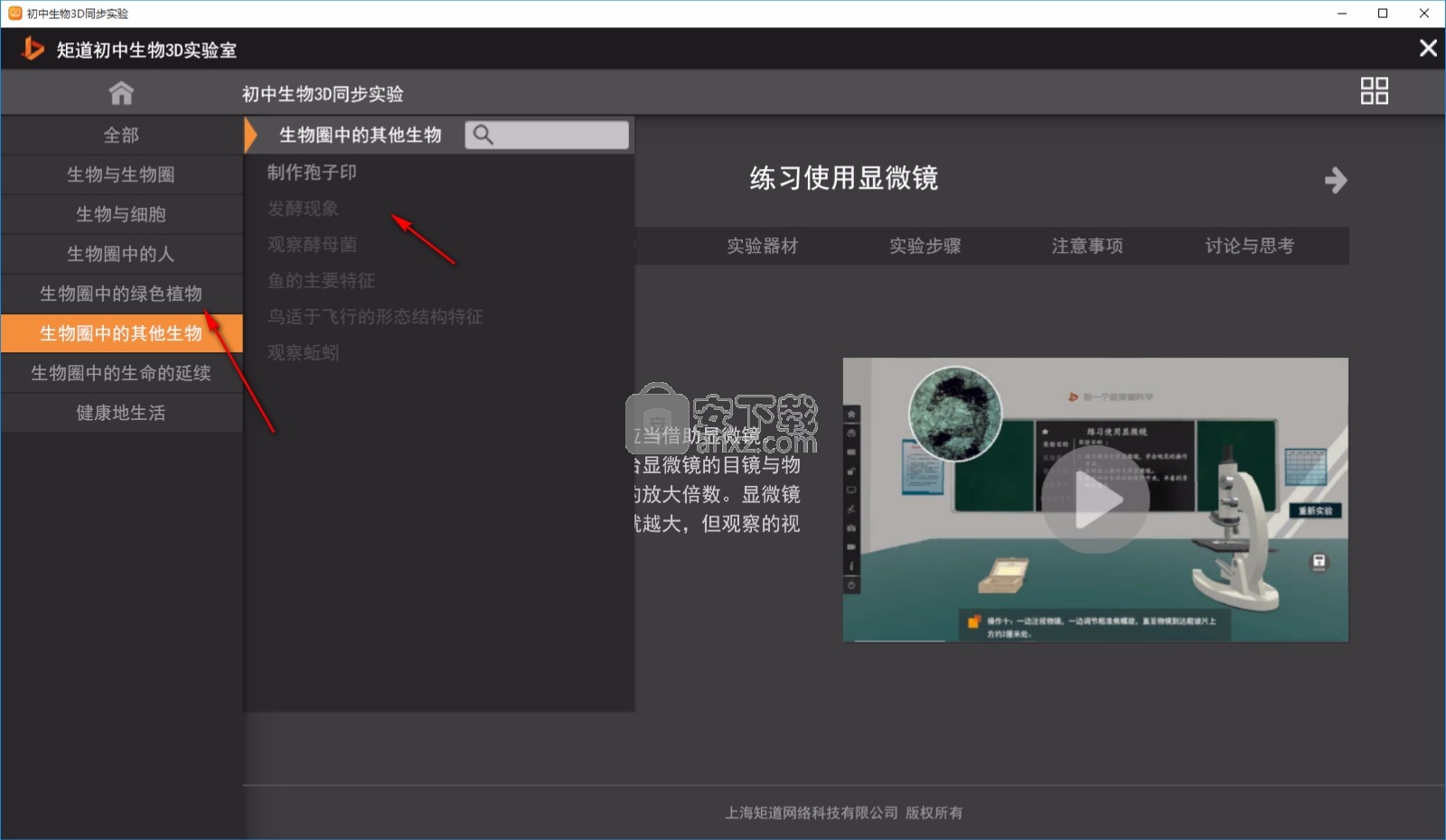Image resolution: width=1446 pixels, height=840 pixels.
Task: Select the 全部 category
Action: point(121,135)
